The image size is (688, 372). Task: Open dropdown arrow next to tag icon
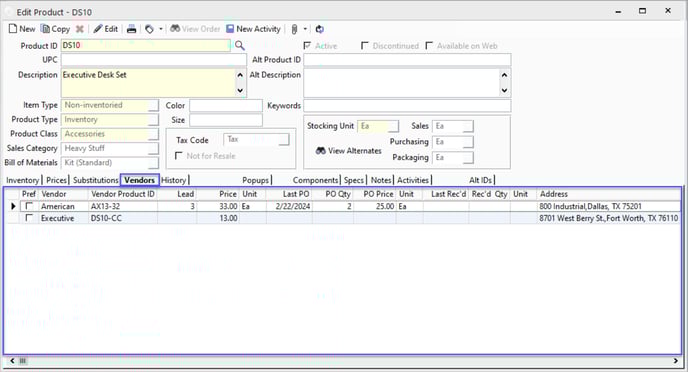[x=161, y=29]
